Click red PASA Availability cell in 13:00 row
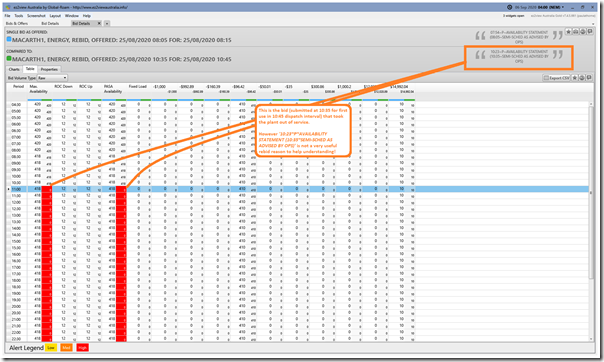The width and height of the screenshot is (604, 362). click(121, 215)
